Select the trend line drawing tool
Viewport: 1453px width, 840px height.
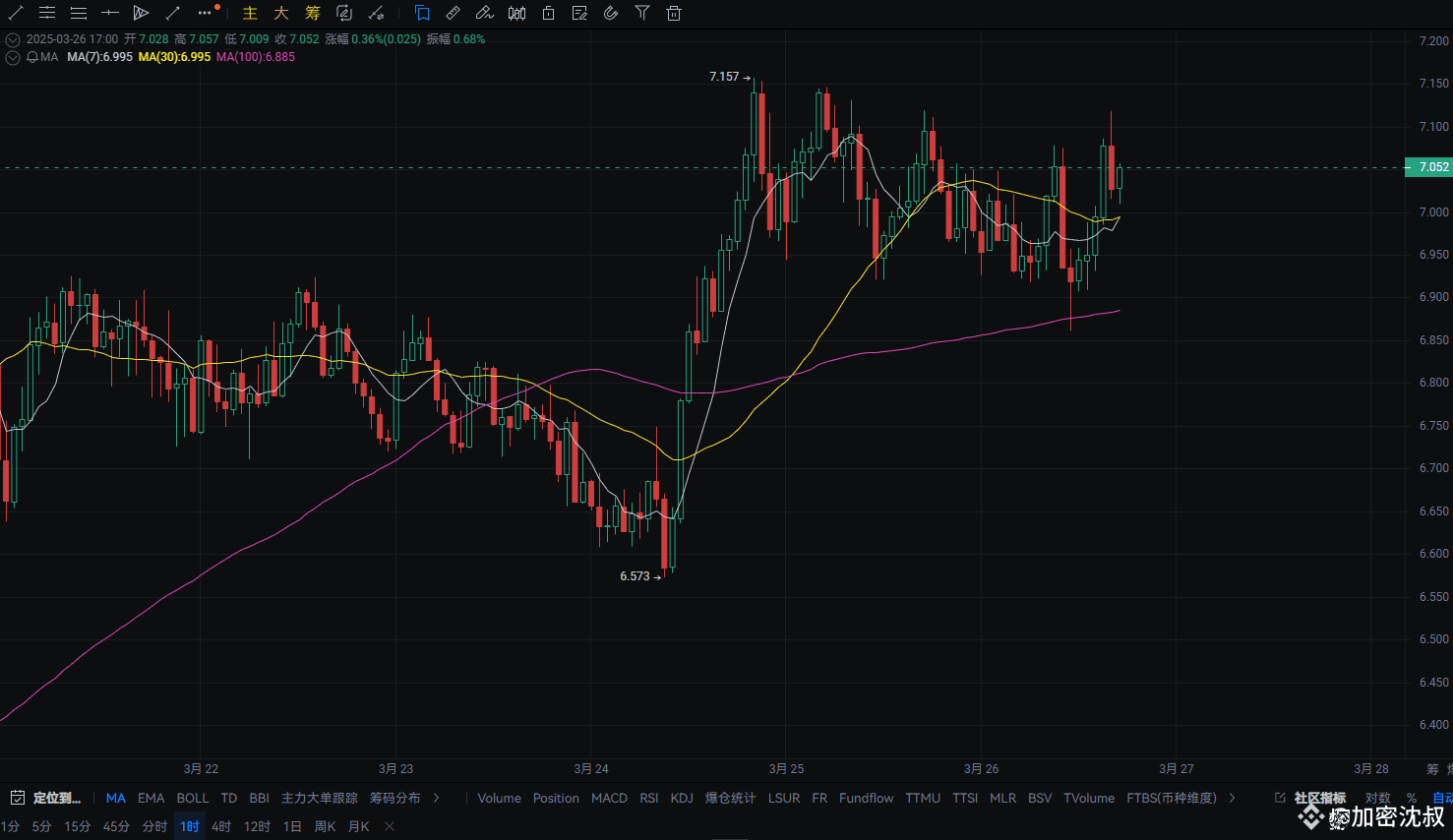point(16,13)
